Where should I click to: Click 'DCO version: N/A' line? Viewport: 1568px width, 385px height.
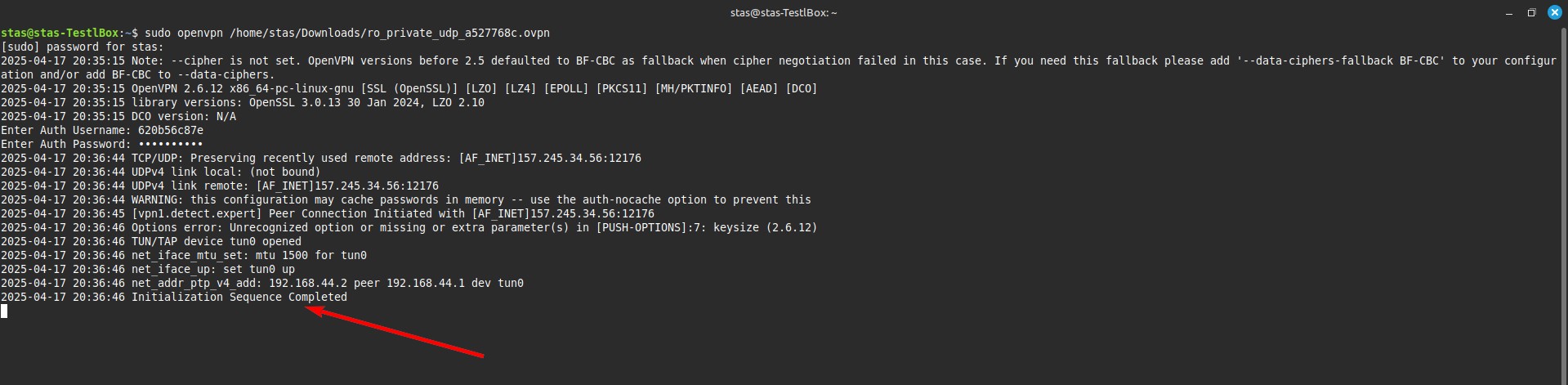[184, 116]
